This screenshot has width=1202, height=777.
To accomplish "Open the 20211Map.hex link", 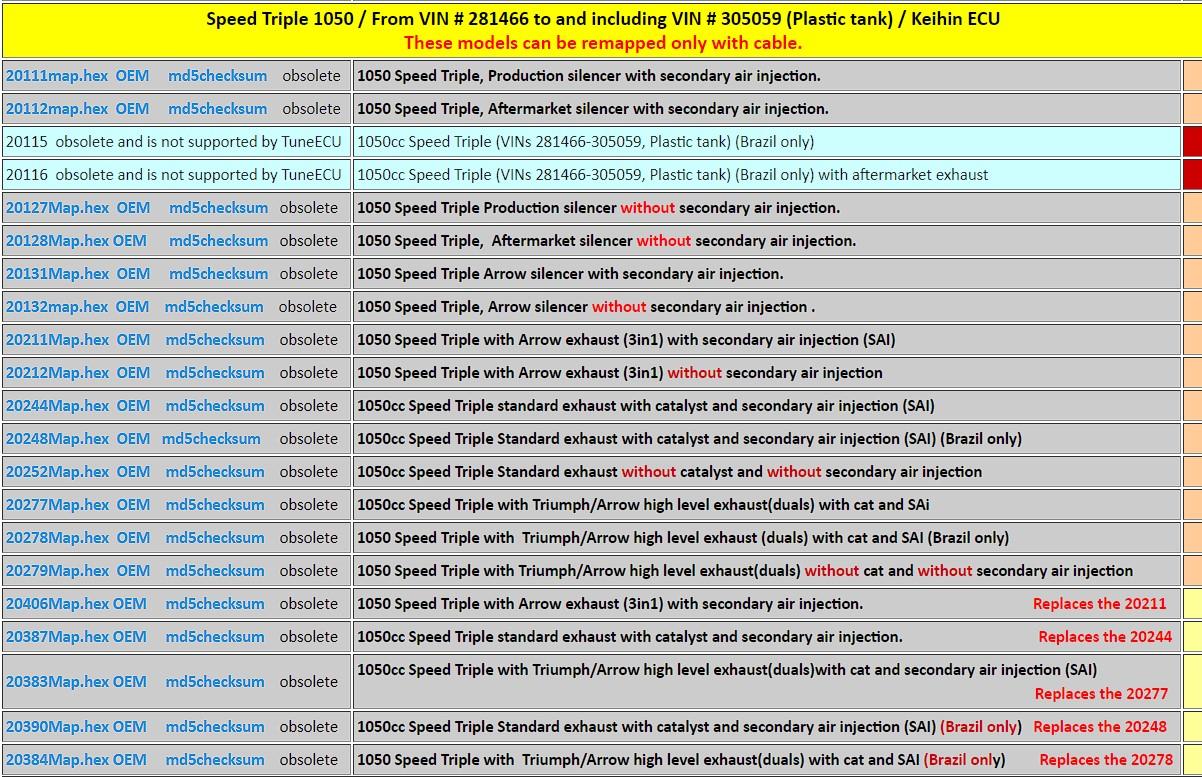I will click(x=57, y=339).
